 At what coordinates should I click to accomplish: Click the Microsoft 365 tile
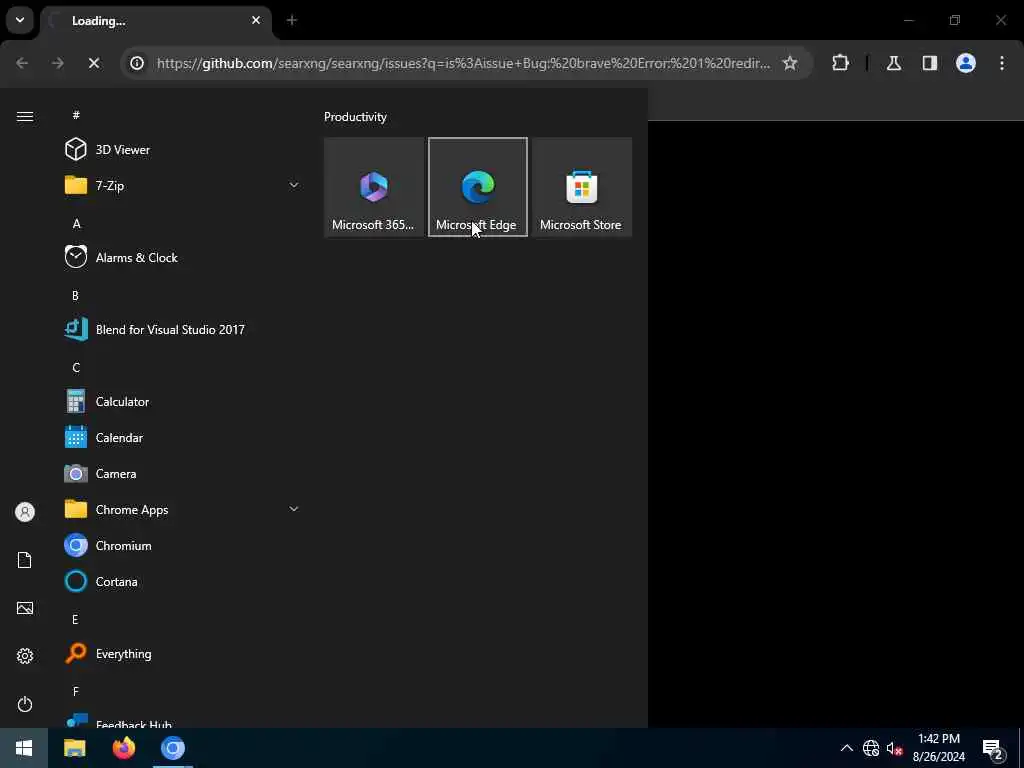point(374,187)
